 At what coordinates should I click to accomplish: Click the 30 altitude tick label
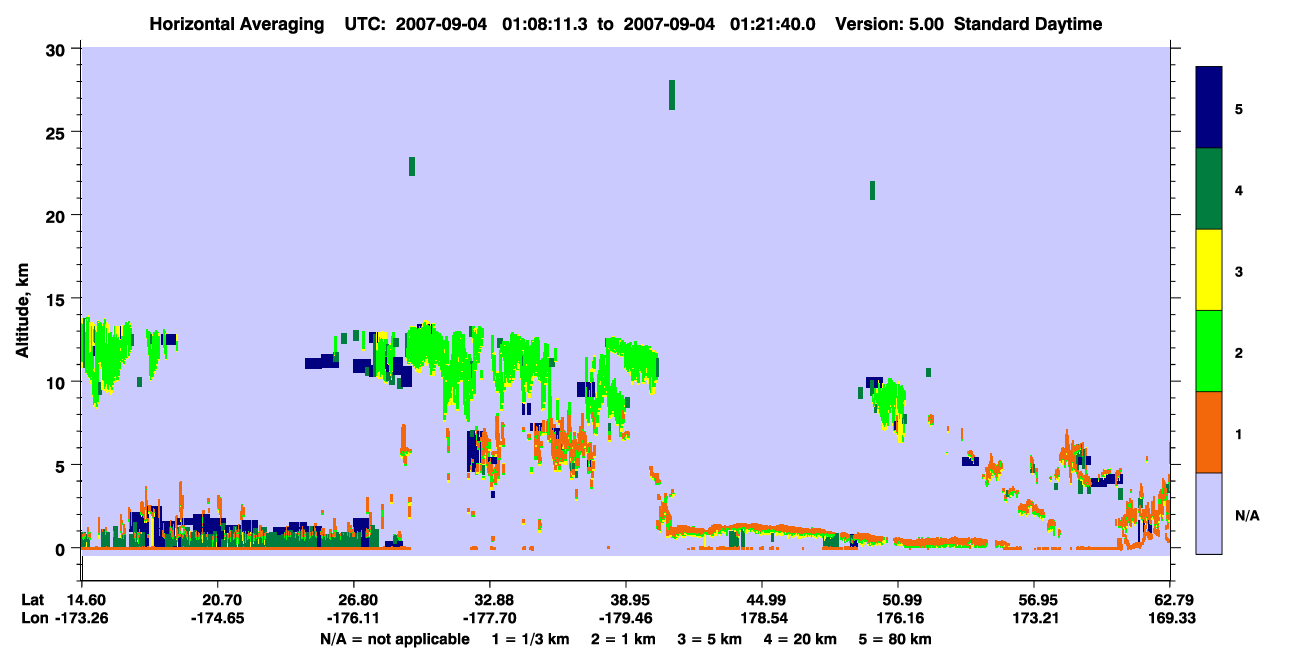pos(58,50)
